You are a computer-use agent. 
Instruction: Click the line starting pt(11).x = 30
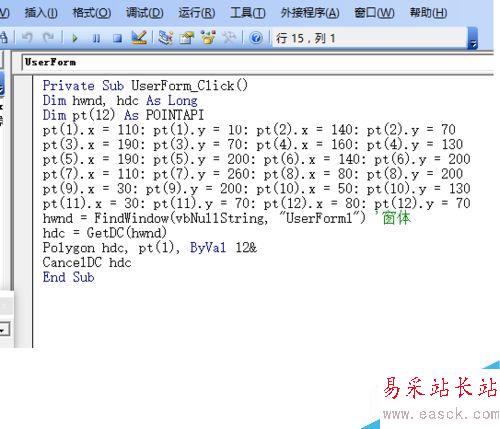click(x=257, y=203)
